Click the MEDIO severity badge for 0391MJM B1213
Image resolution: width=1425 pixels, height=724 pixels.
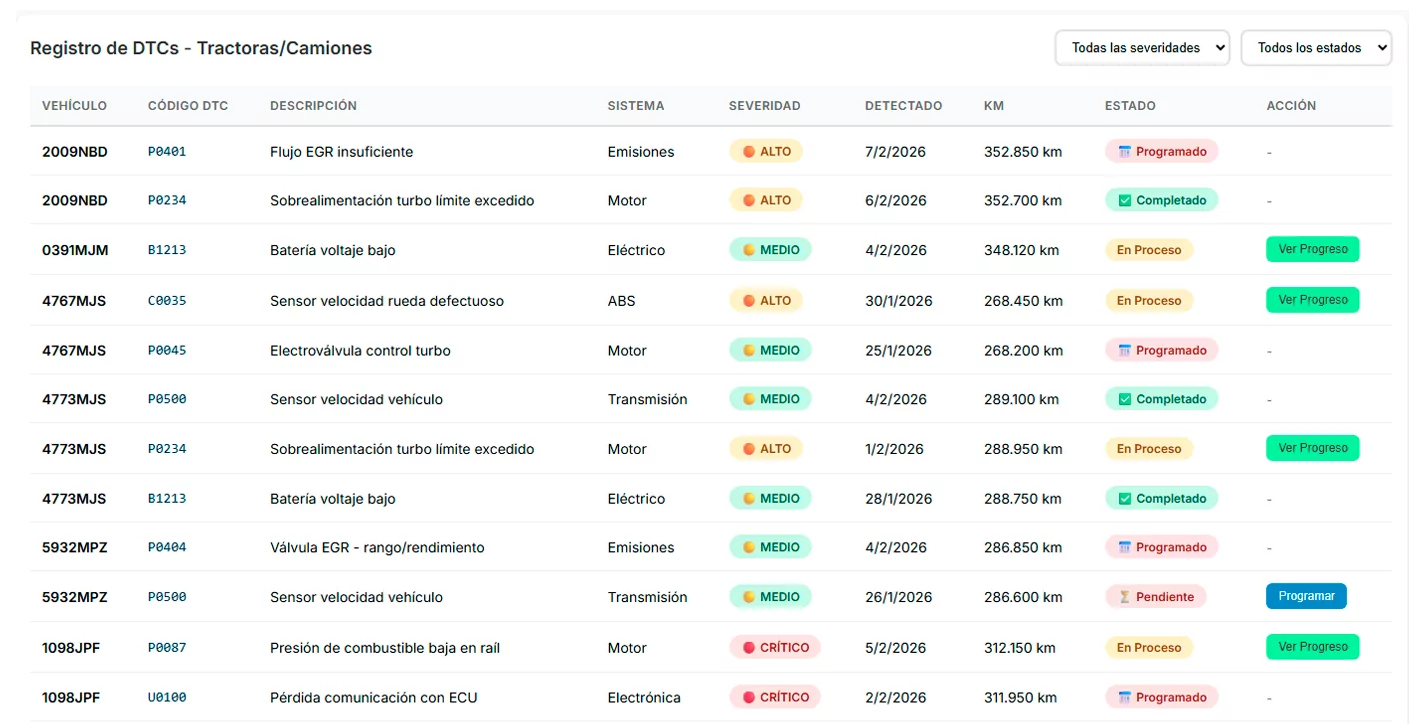tap(770, 250)
